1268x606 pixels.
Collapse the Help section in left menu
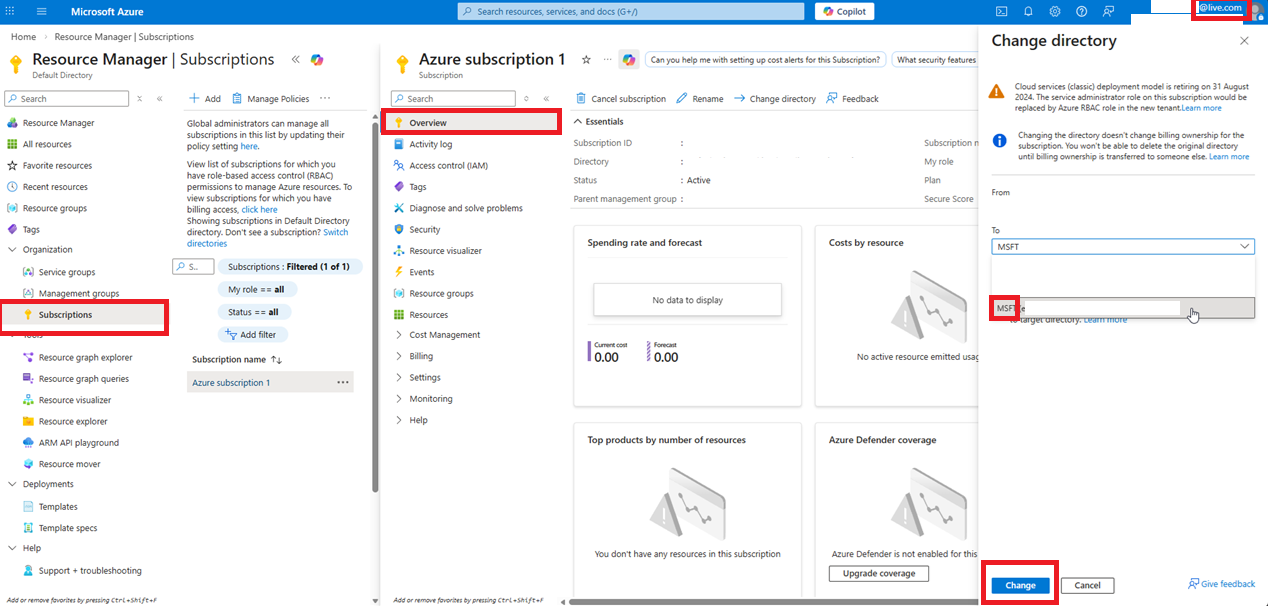[x=12, y=548]
